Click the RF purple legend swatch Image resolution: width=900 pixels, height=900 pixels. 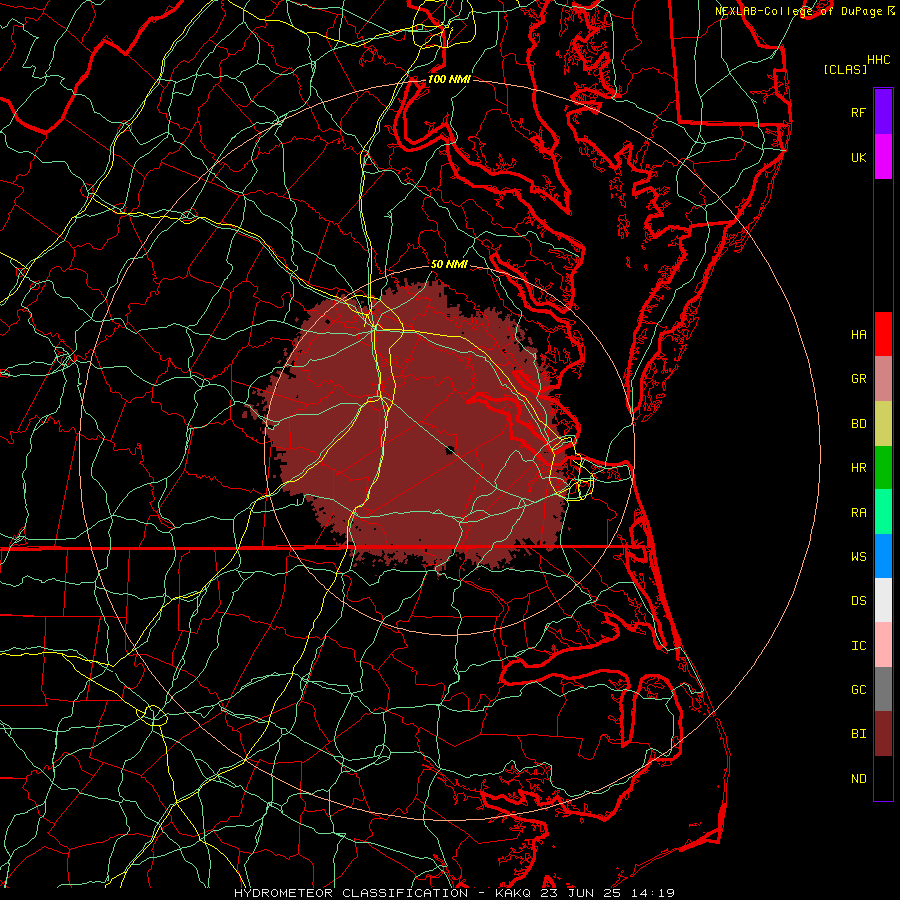[x=883, y=112]
